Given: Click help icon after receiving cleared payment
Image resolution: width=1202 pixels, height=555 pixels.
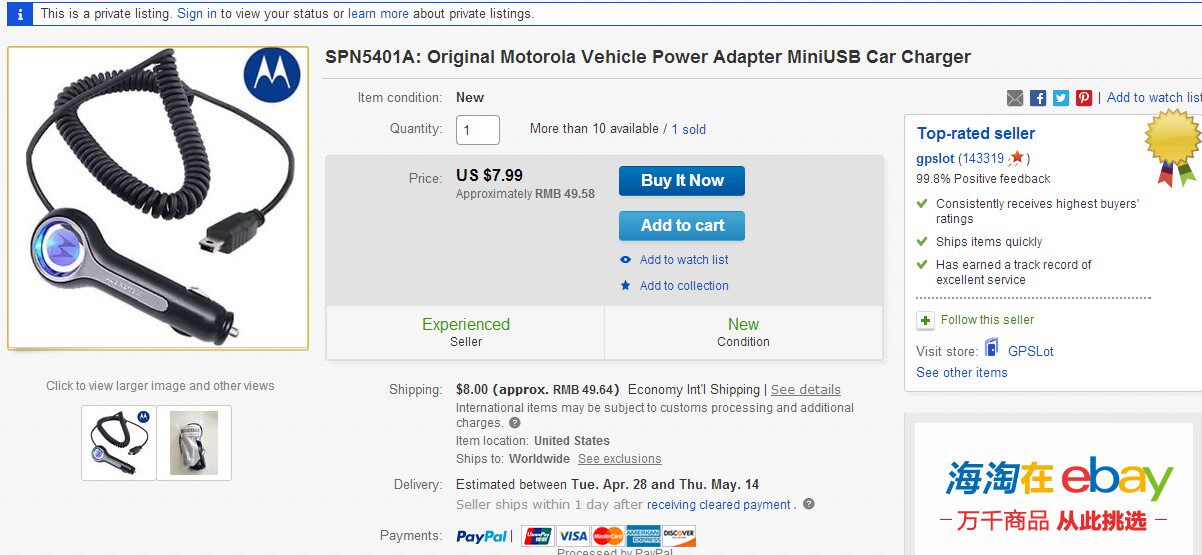Looking at the screenshot, I should (x=808, y=504).
